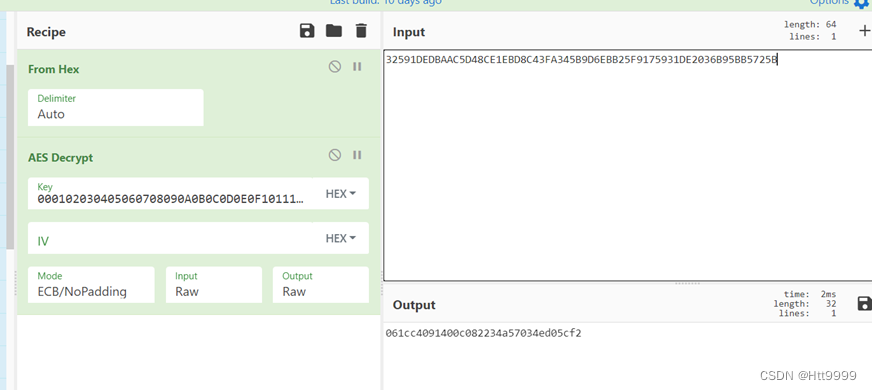Click the From Hex operation title
This screenshot has width=872, height=390.
[53, 69]
